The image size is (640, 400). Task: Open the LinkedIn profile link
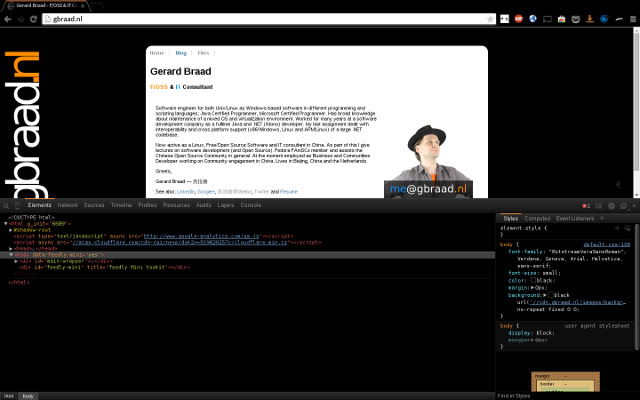(x=185, y=191)
